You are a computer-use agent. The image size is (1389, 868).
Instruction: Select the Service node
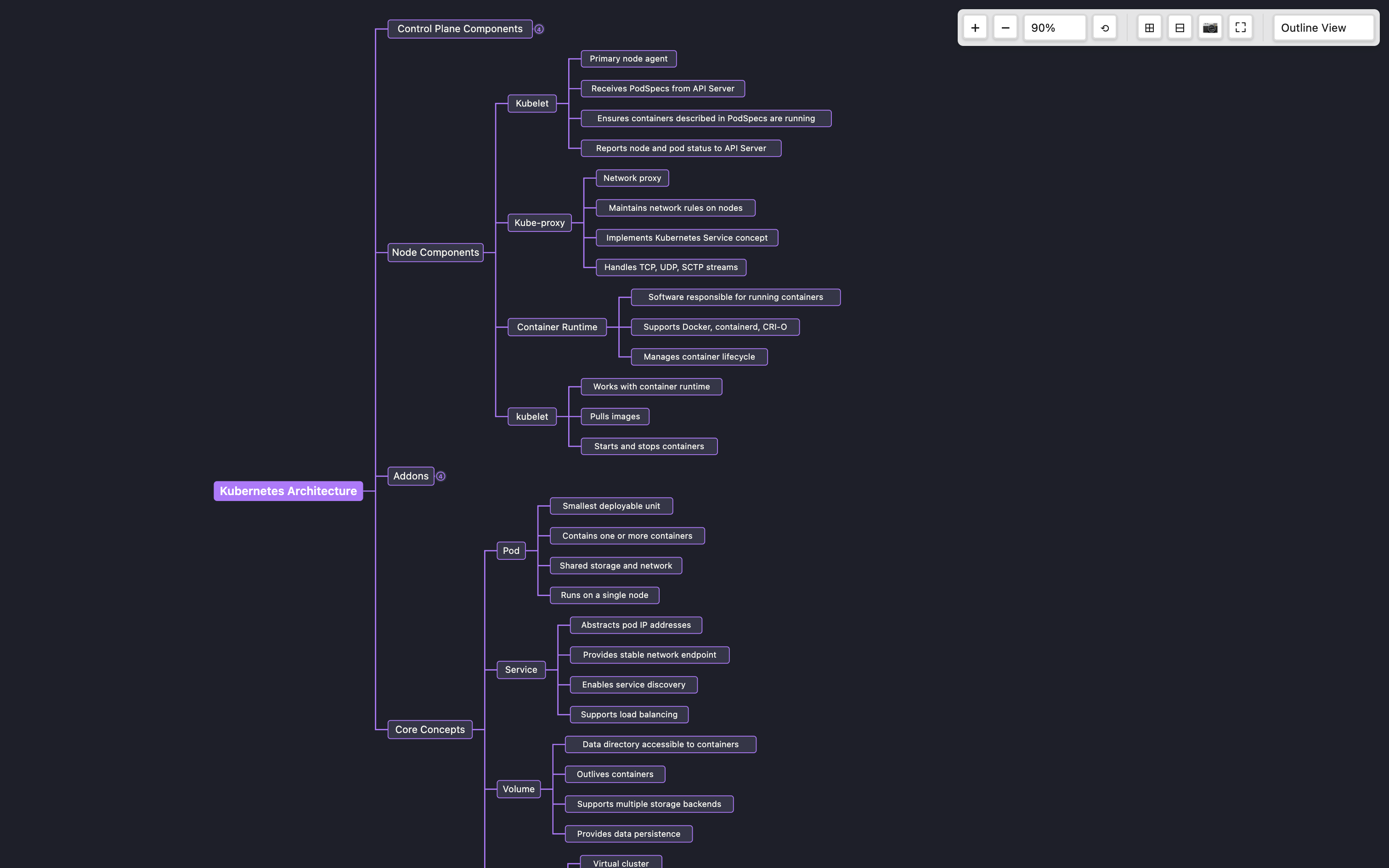click(520, 670)
